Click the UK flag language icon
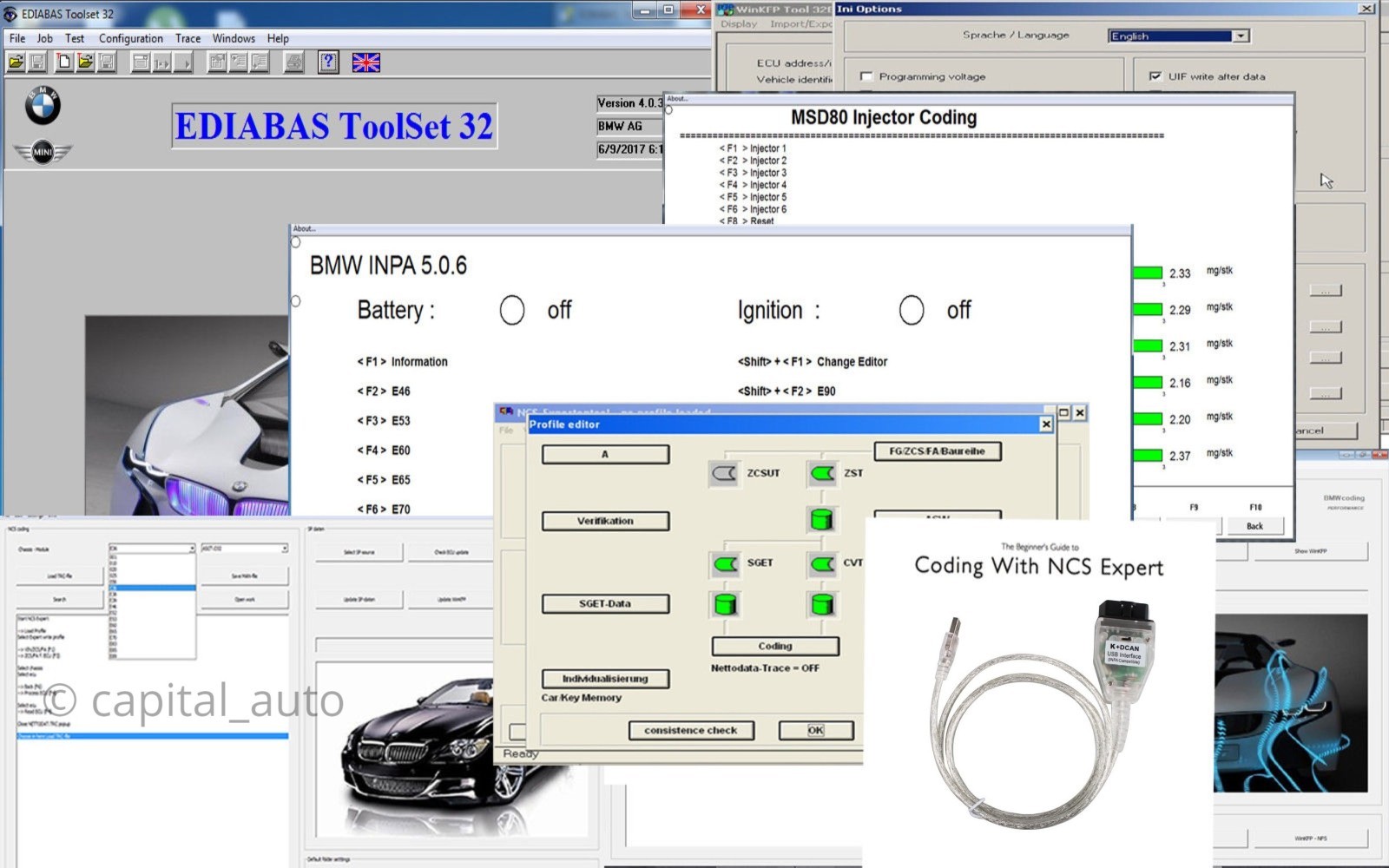1389x868 pixels. tap(365, 62)
